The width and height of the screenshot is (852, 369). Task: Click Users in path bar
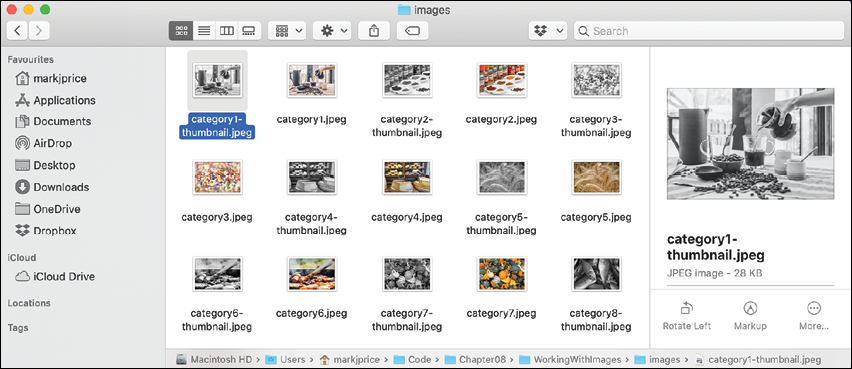click(286, 359)
